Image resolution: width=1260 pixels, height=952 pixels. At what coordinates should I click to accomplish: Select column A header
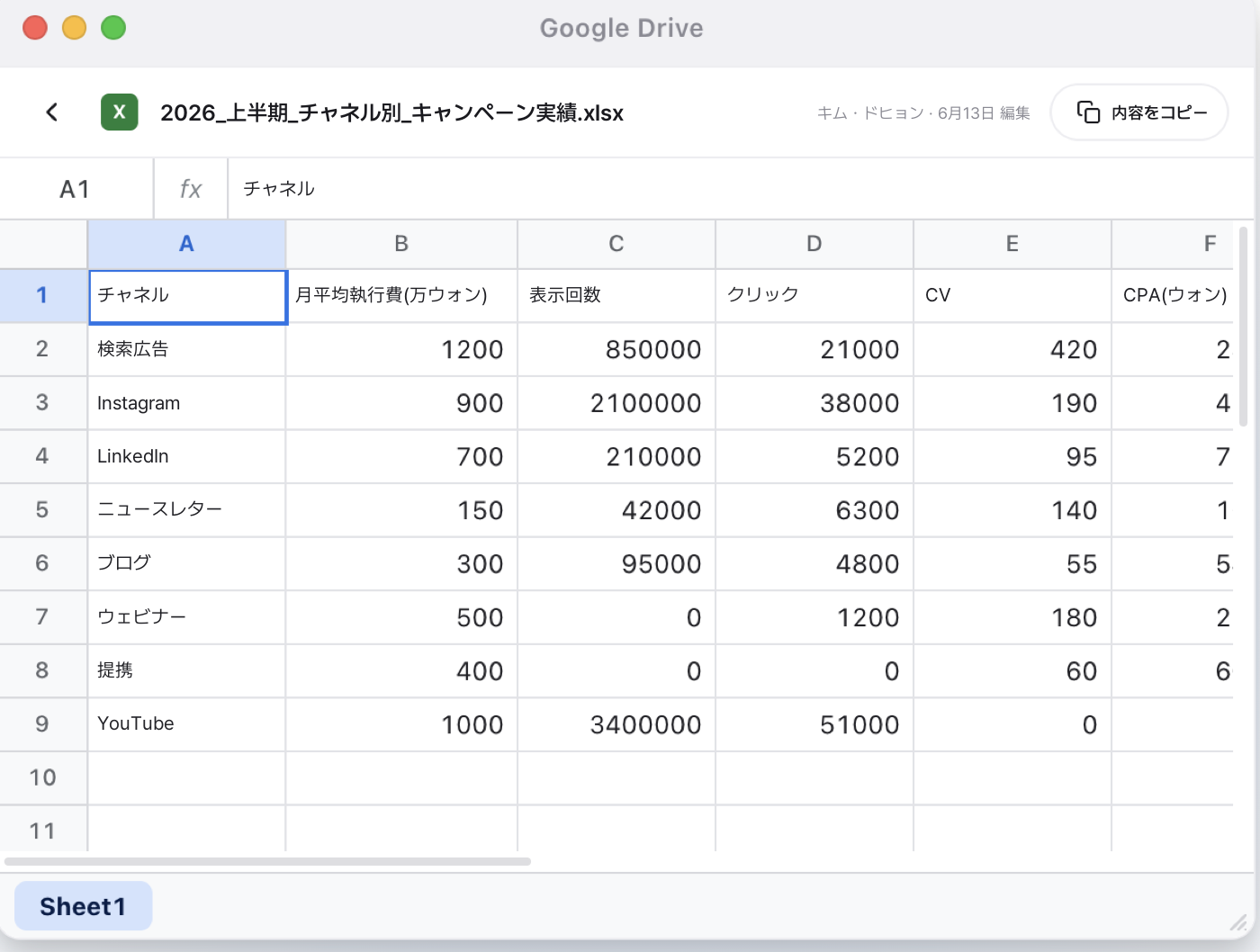click(x=186, y=244)
